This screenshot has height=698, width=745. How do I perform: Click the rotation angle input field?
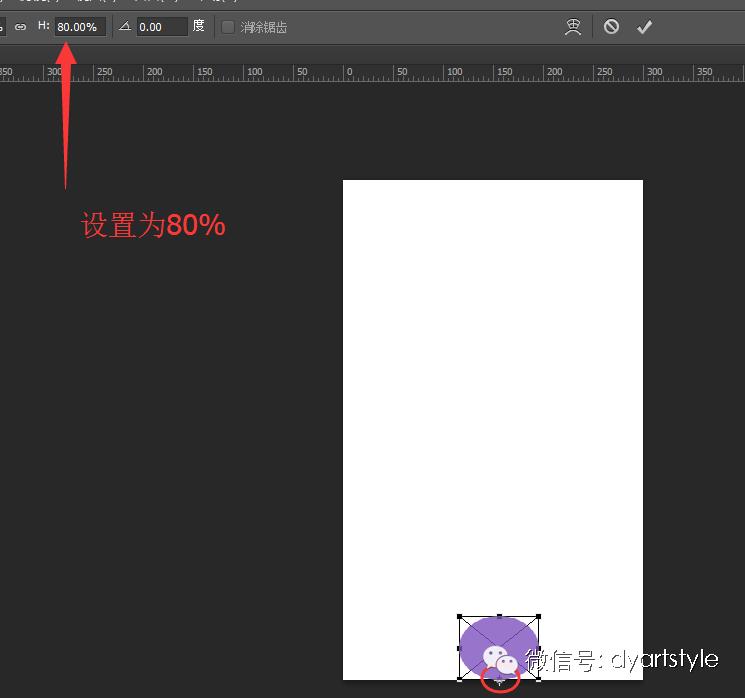[162, 27]
